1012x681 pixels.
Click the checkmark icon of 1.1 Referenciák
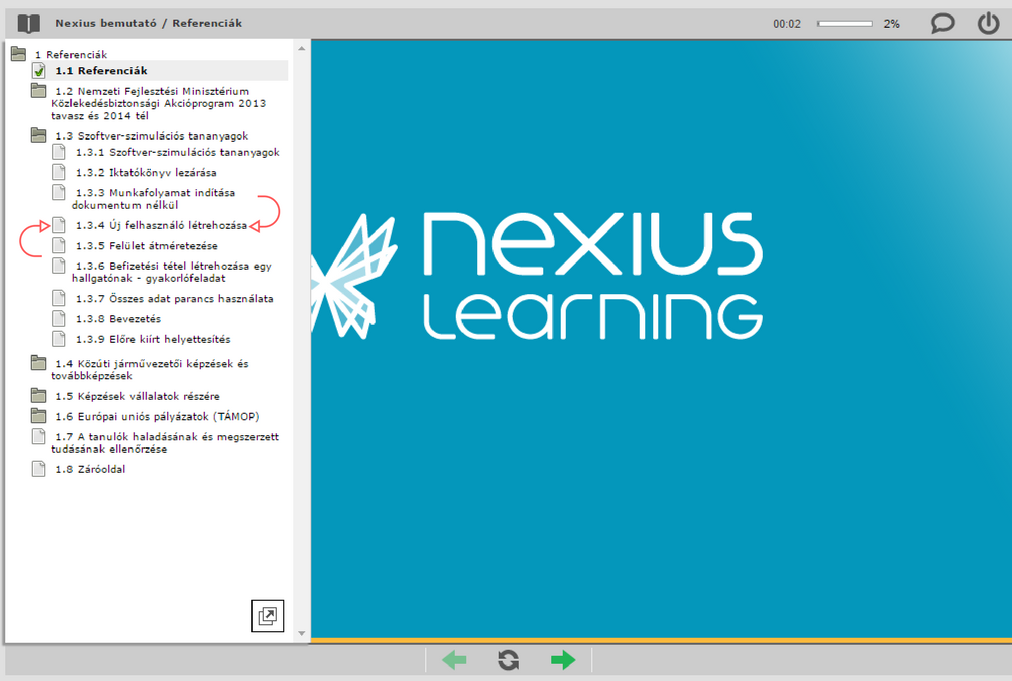click(38, 71)
